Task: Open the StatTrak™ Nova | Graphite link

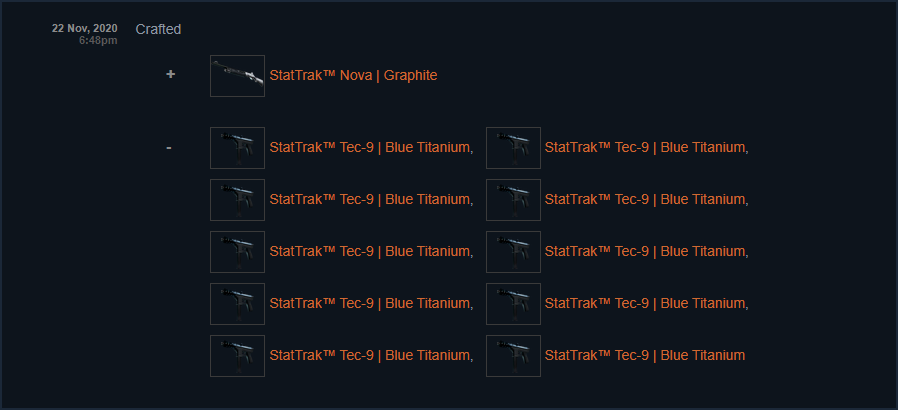Action: coord(353,75)
